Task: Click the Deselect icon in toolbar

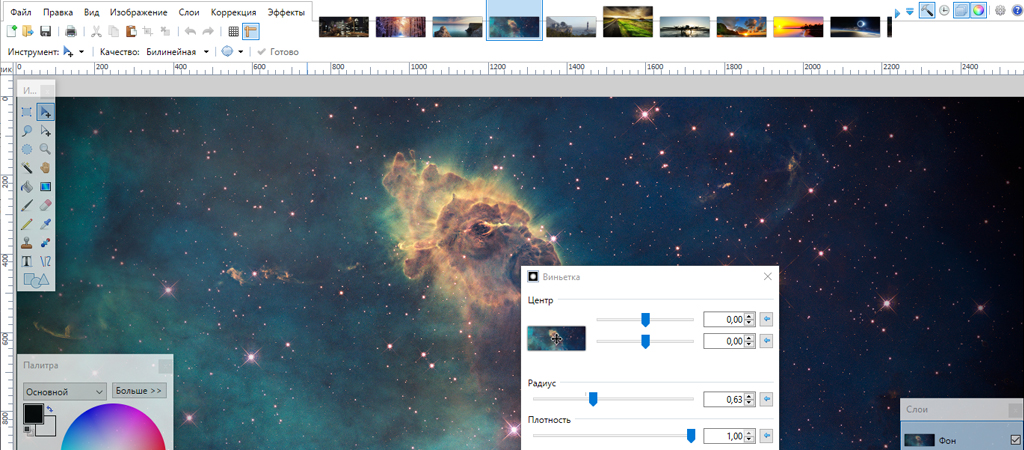Action: [165, 31]
